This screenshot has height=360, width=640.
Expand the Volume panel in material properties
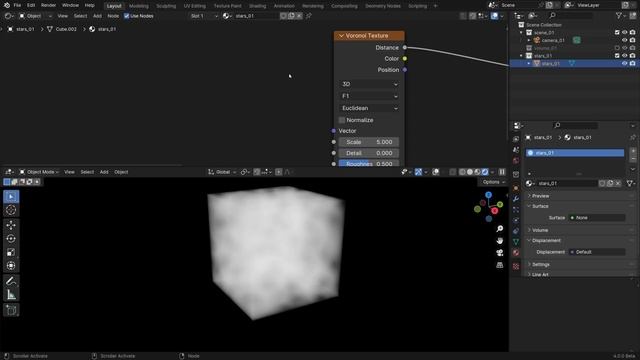point(540,230)
